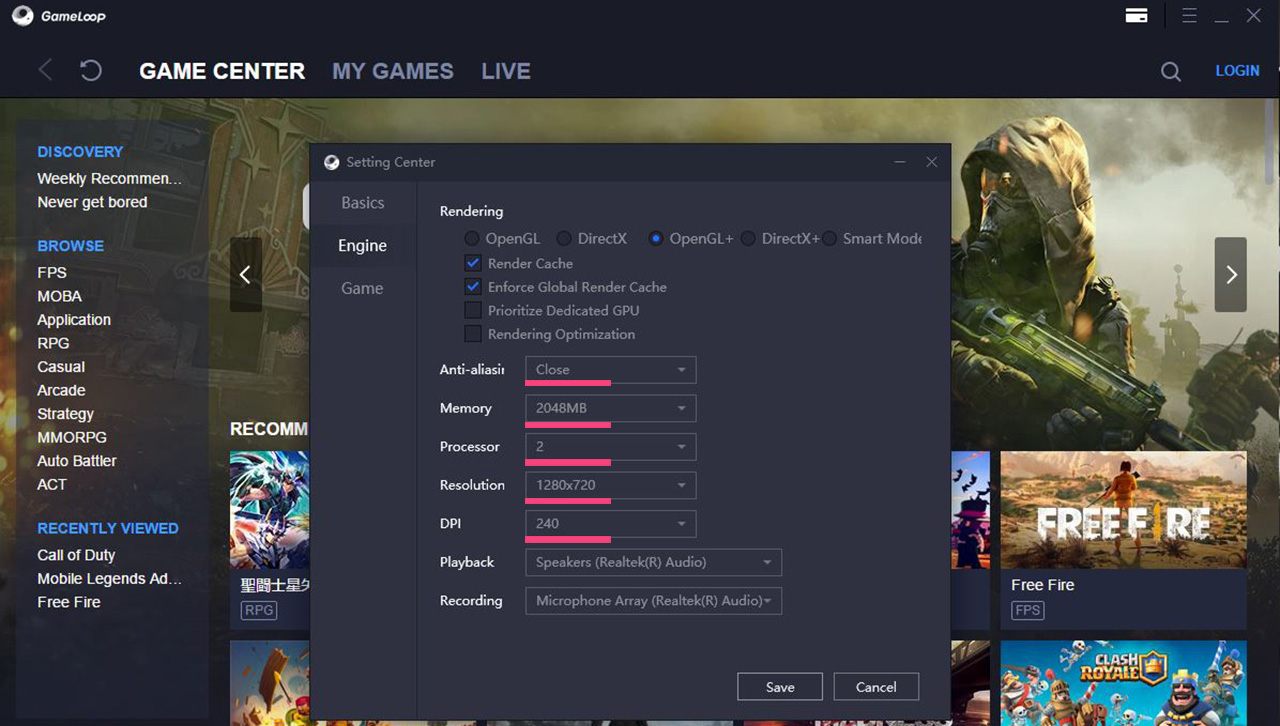
Task: Click the GameLoop logo icon
Action: coord(22,16)
